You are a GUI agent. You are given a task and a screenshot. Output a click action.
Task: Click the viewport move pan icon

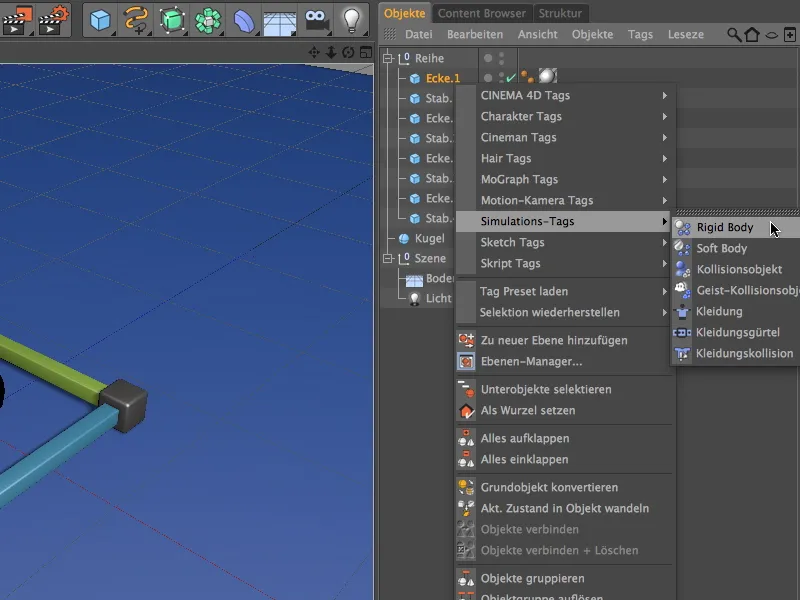click(314, 52)
